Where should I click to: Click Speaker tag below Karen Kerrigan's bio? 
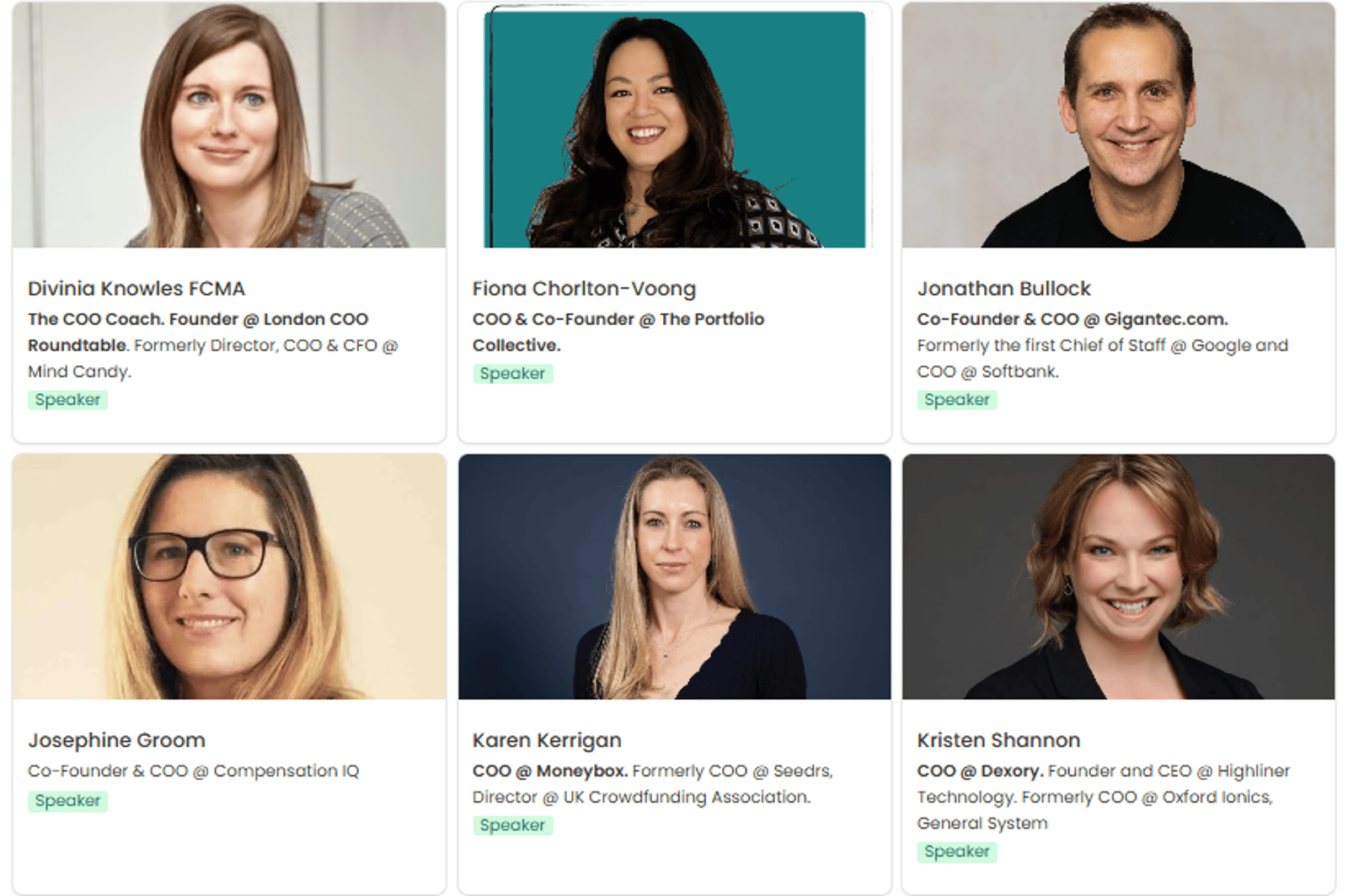coord(512,825)
